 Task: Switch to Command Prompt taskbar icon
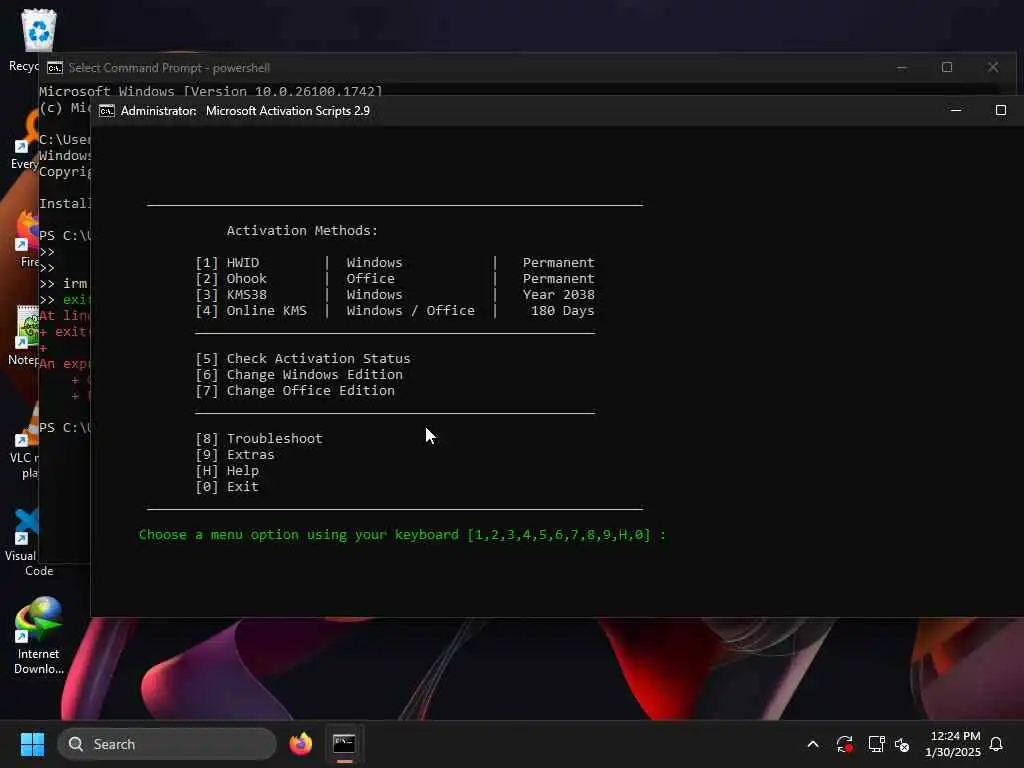coord(344,744)
